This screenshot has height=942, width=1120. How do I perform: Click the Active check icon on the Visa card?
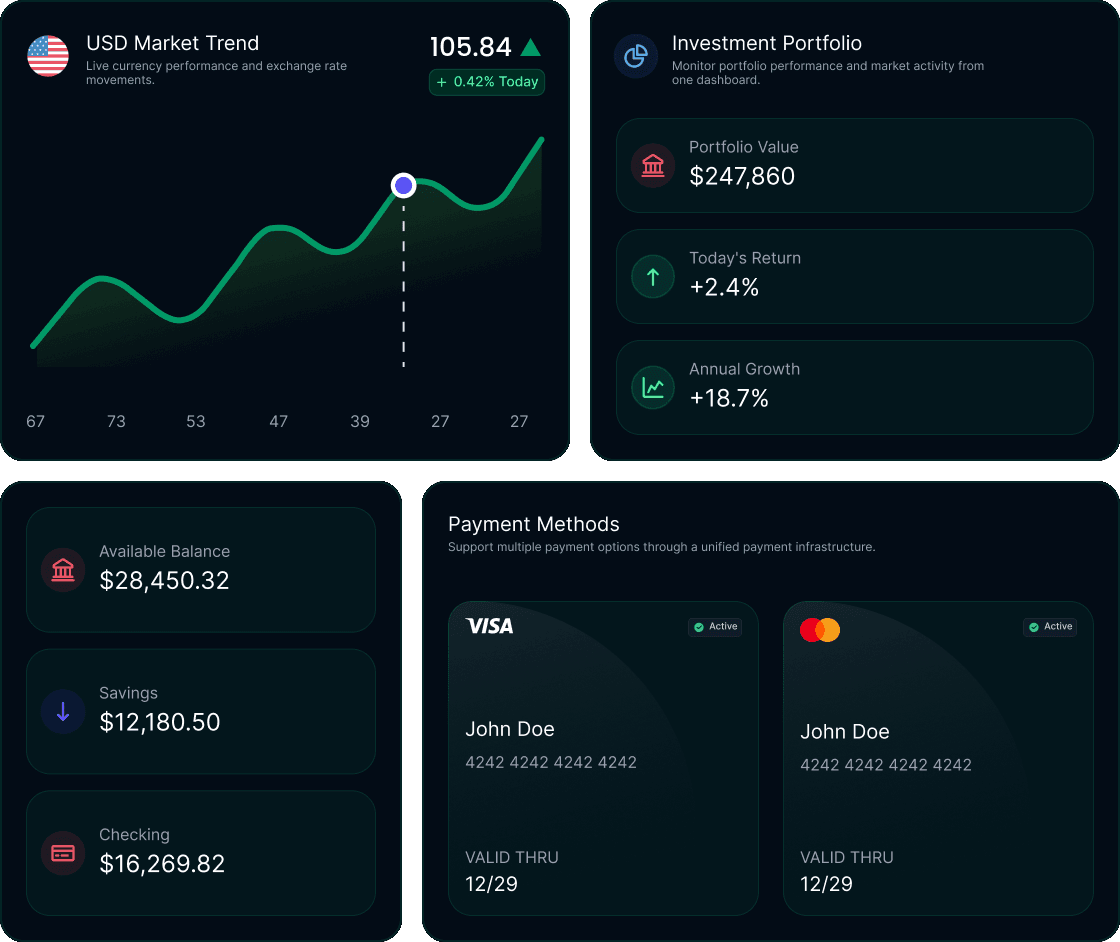pyautogui.click(x=699, y=627)
